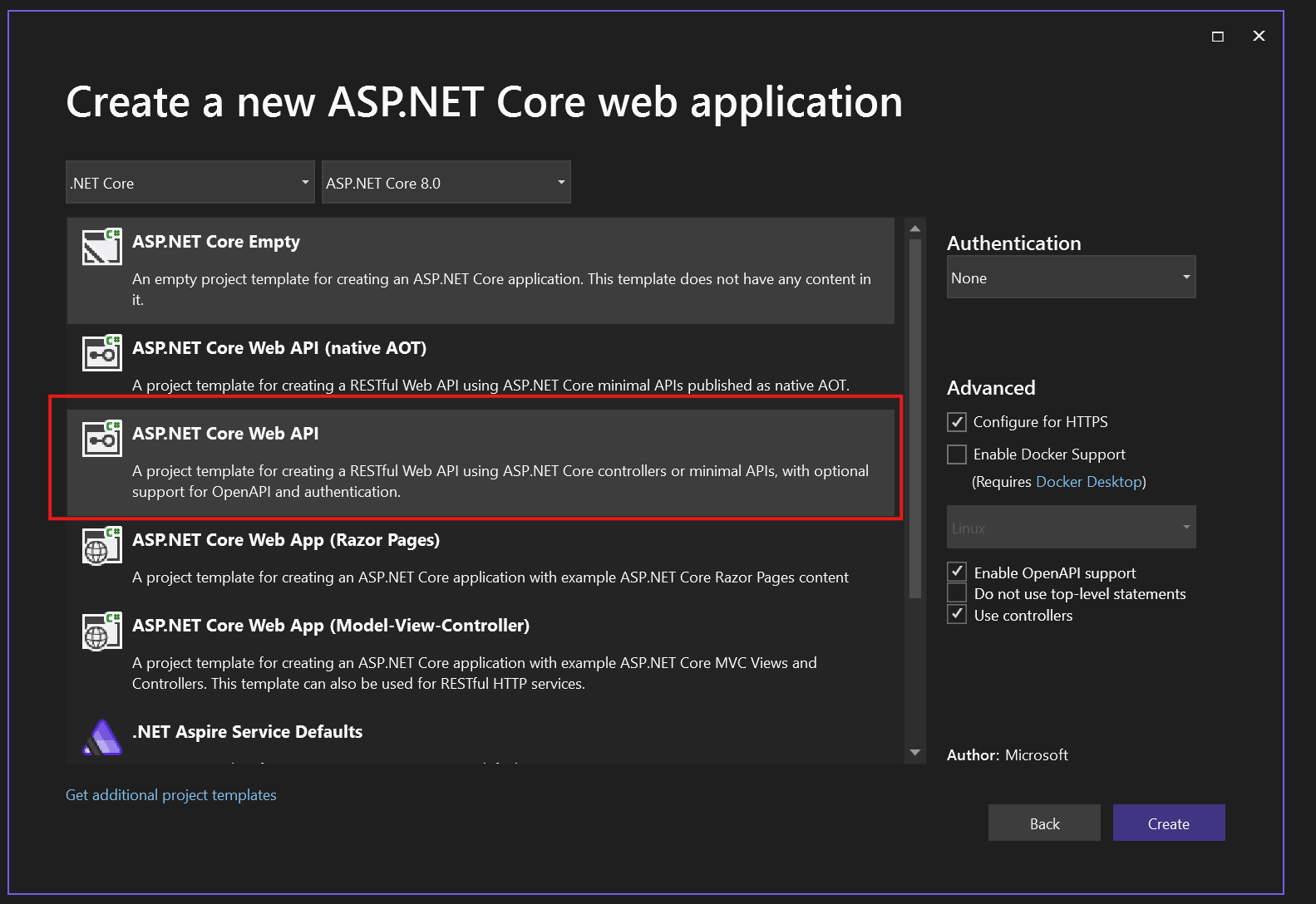Click the Web API (native AOT) template icon
This screenshot has height=904, width=1316.
[x=101, y=352]
